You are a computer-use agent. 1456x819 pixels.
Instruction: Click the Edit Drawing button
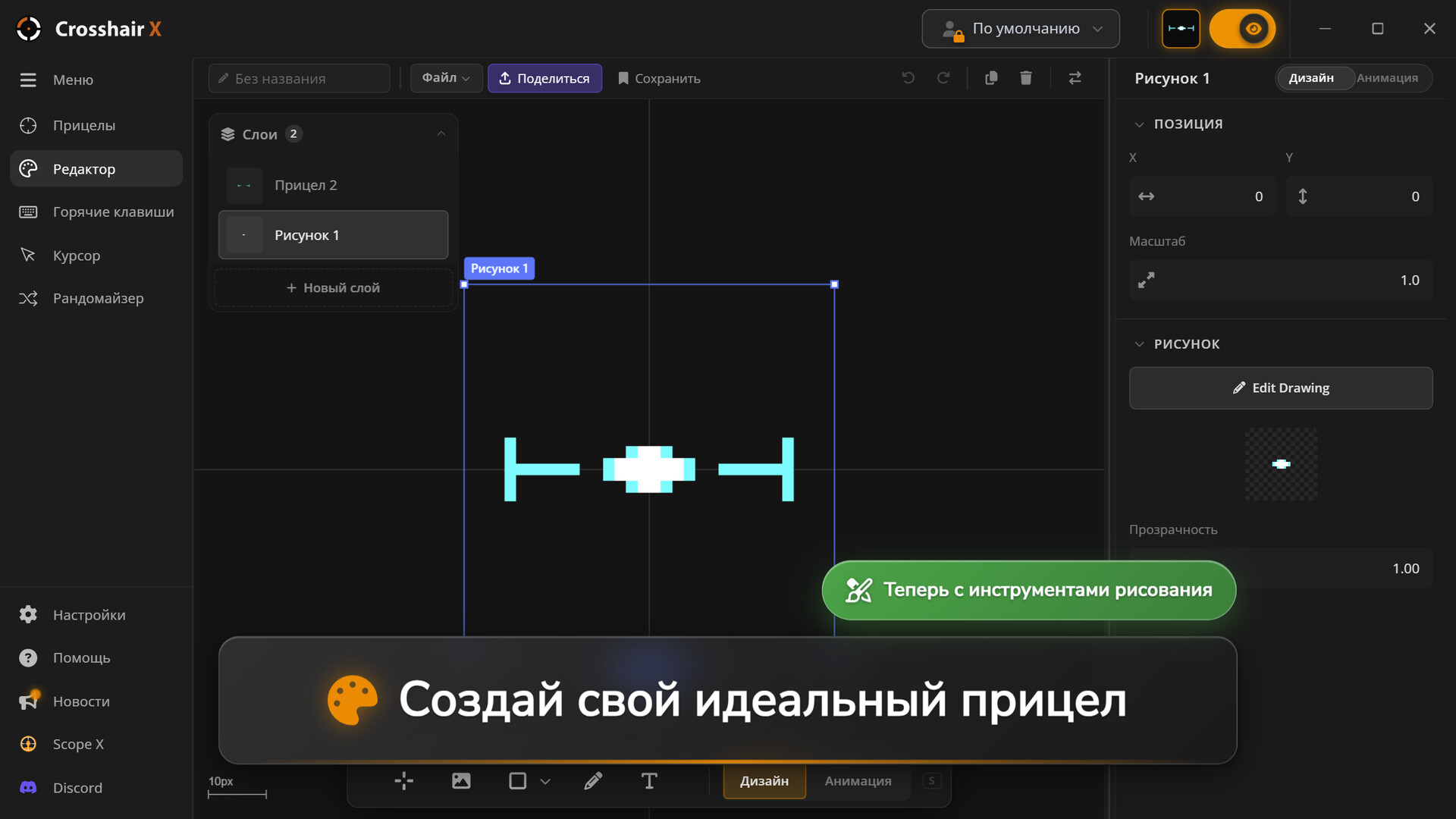point(1281,388)
